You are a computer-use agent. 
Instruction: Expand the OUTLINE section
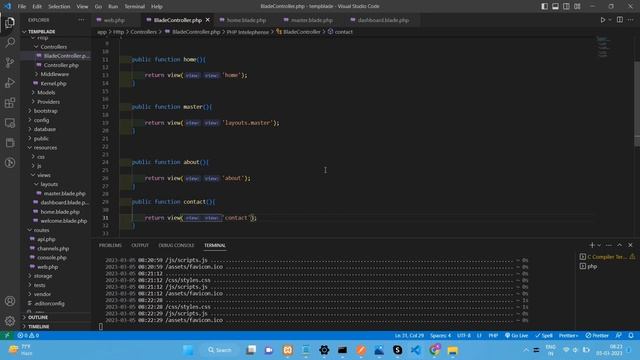(x=38, y=317)
